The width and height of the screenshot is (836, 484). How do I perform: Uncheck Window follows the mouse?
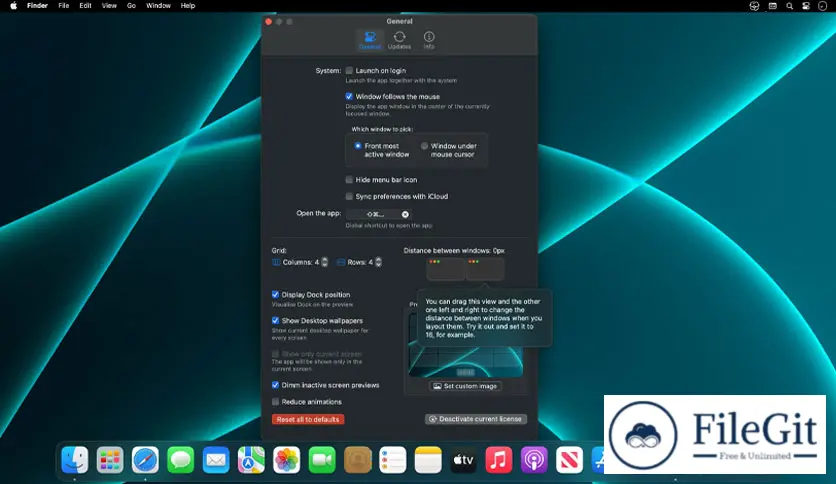349,96
